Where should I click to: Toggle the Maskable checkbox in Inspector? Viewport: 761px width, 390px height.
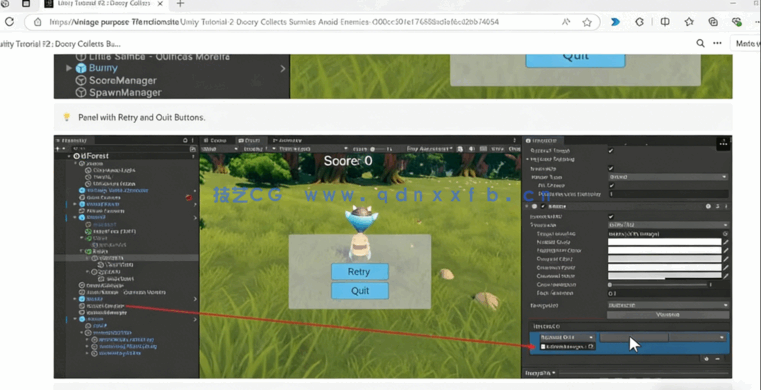611,168
